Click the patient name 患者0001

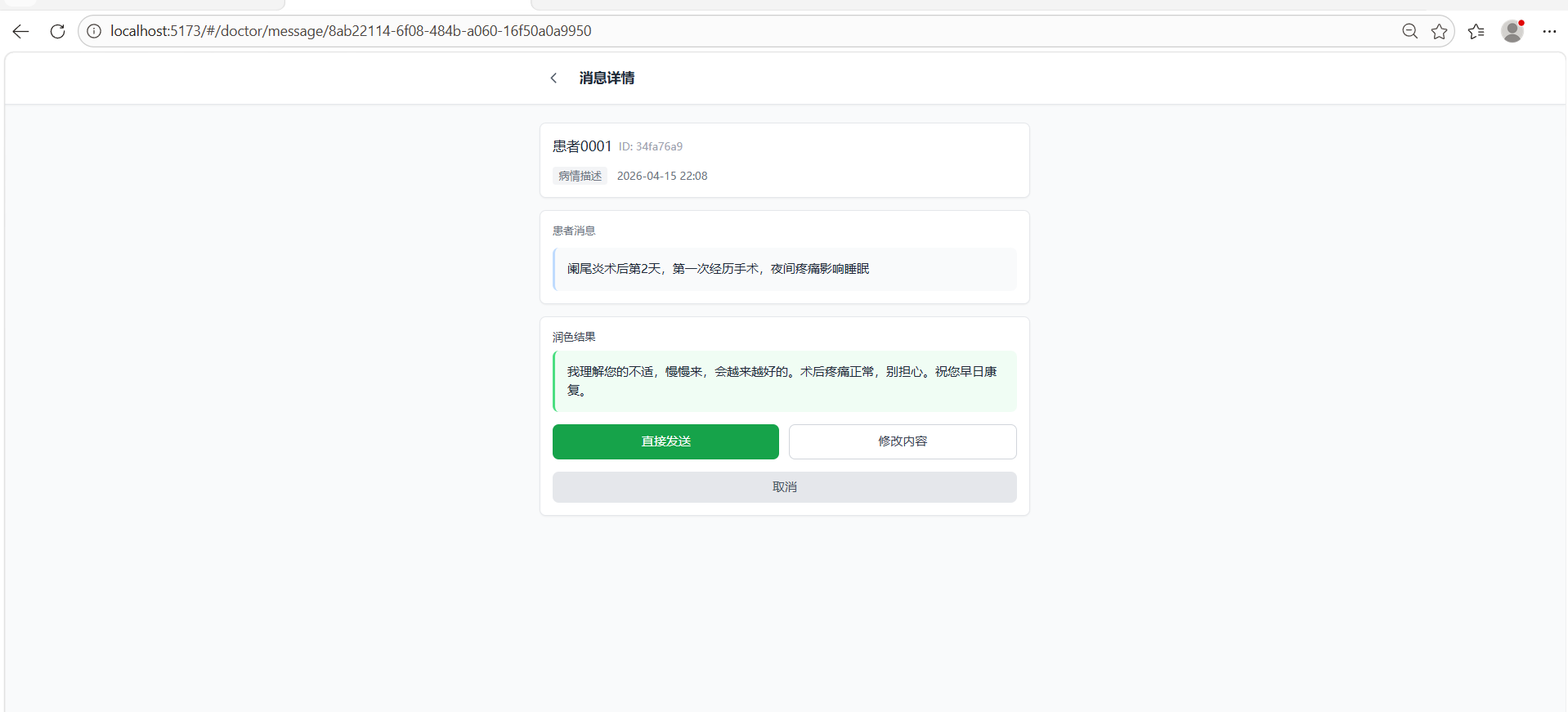(x=581, y=146)
